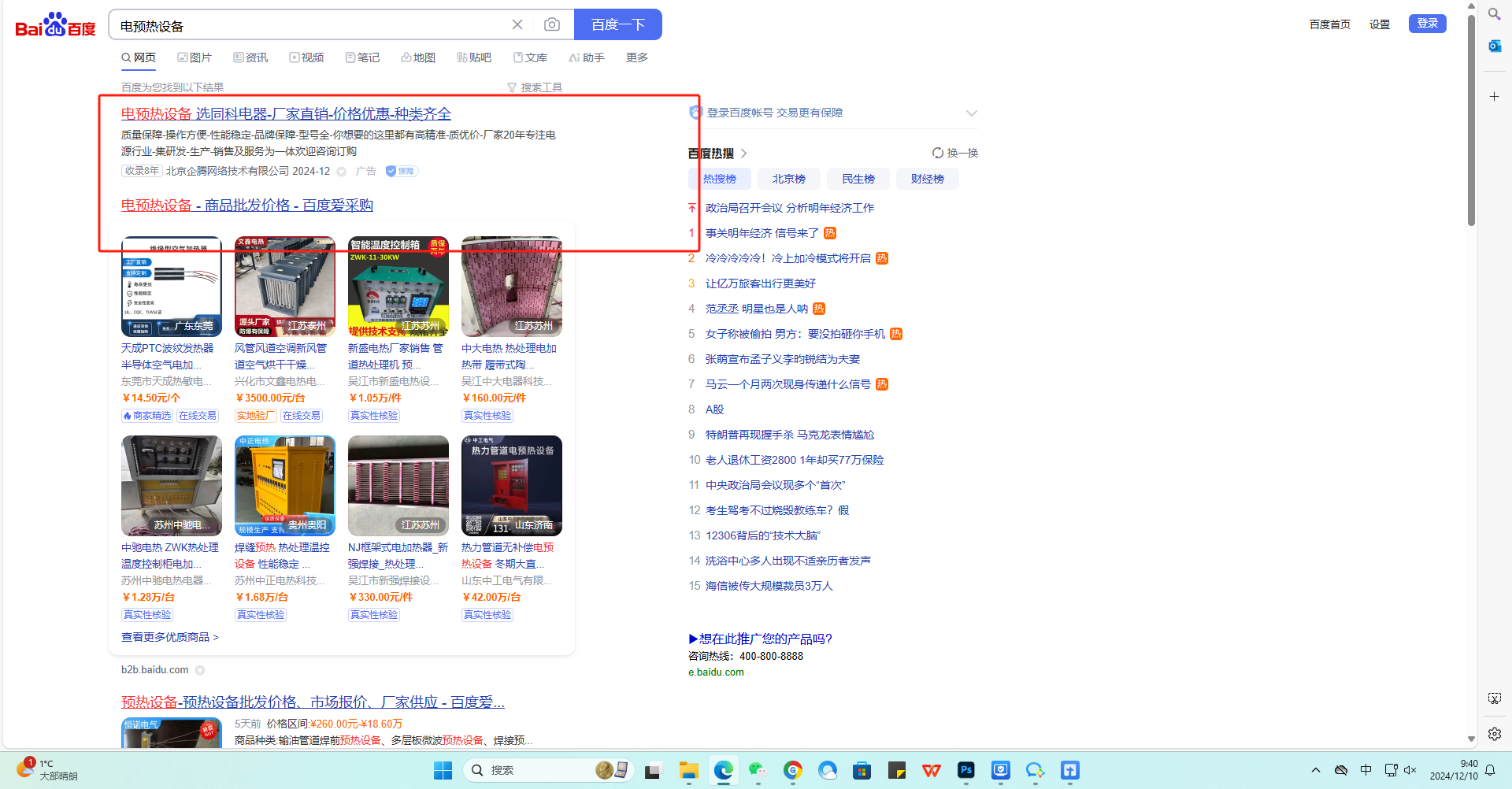Click the refresh icon 换一换 in hot search

pos(954,153)
